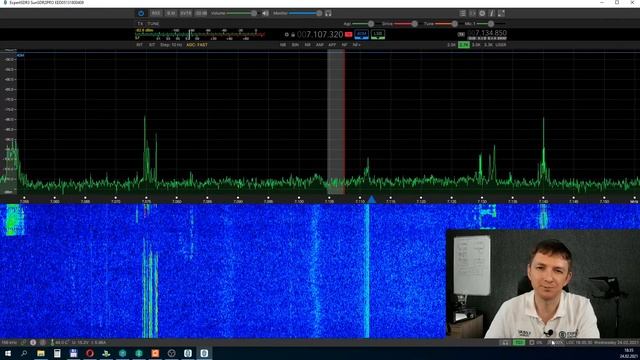Click the blue power button

click(x=141, y=13)
